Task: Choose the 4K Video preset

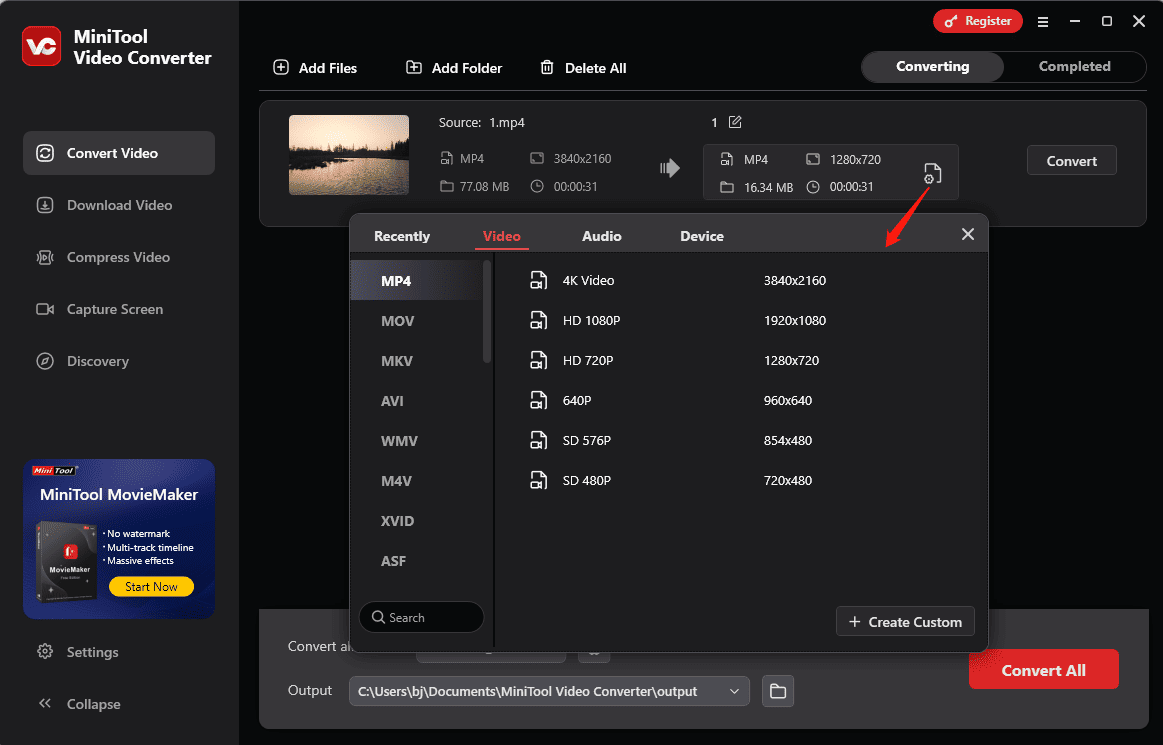Action: pyautogui.click(x=742, y=280)
